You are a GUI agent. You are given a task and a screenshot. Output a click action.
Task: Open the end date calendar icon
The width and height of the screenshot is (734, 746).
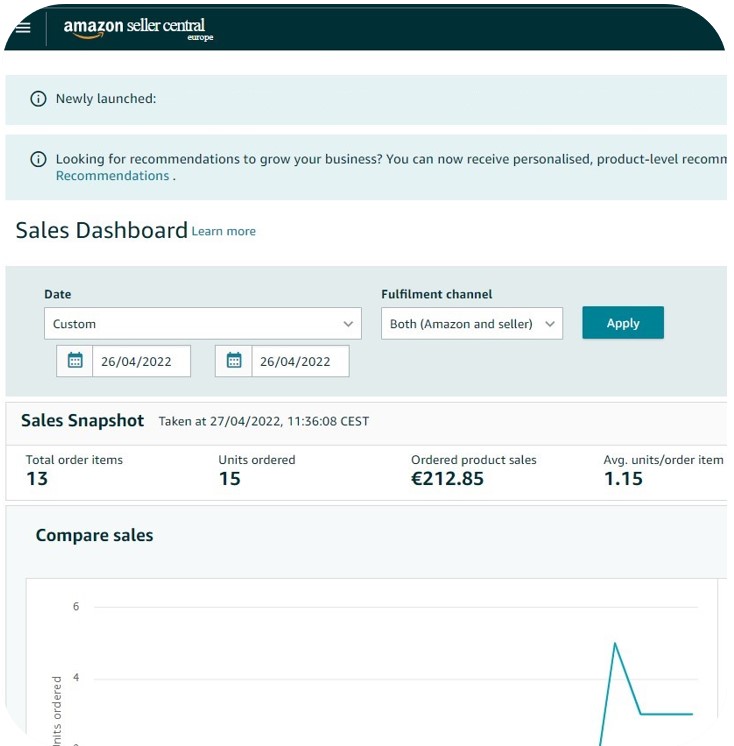click(234, 361)
